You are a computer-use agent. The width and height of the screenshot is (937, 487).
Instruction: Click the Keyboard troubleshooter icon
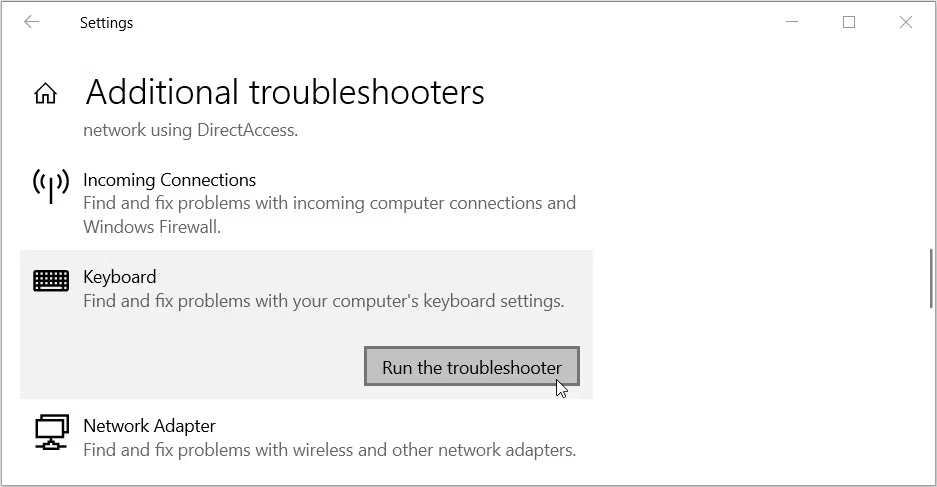pyautogui.click(x=51, y=281)
